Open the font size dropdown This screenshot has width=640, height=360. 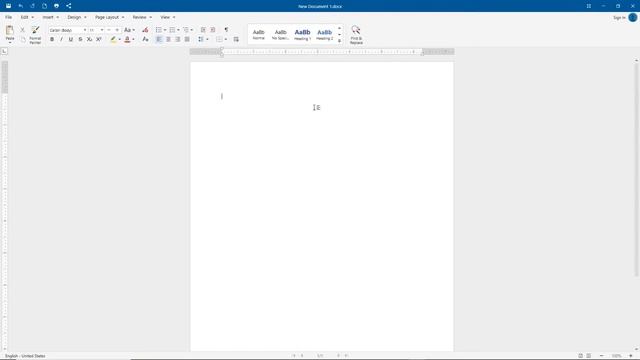coord(102,30)
